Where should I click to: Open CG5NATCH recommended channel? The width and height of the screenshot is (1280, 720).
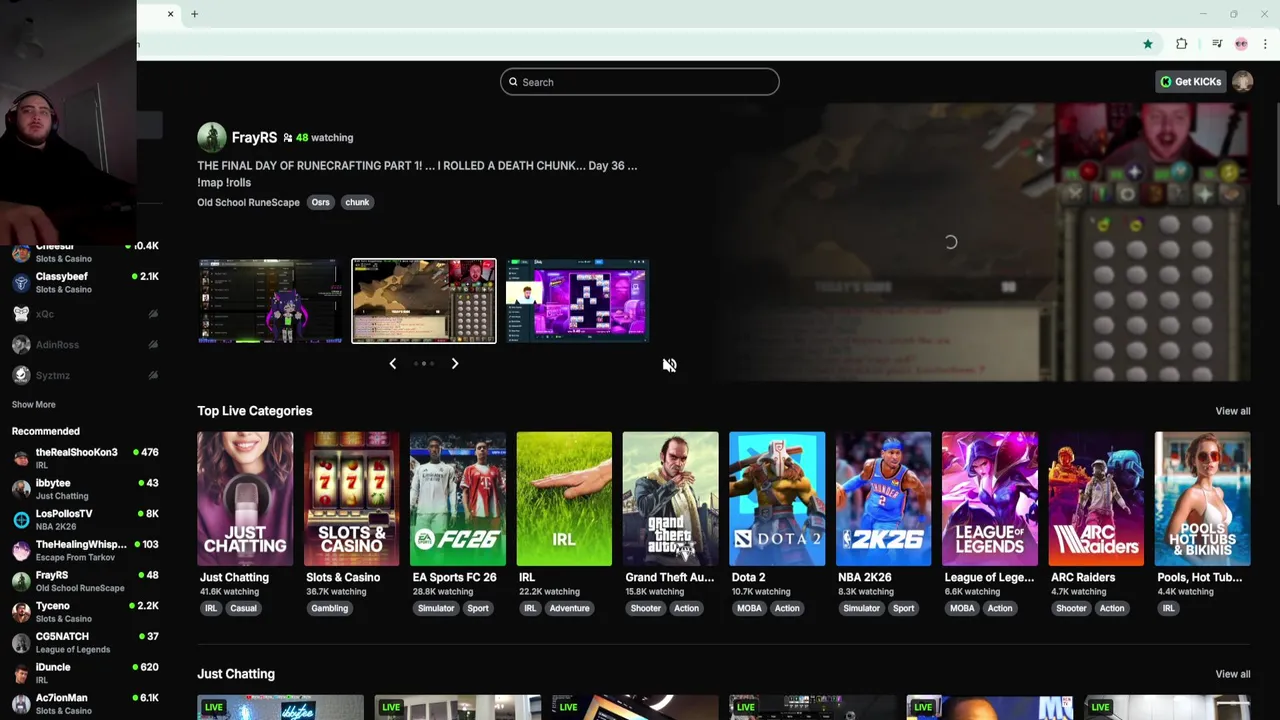[x=85, y=642]
